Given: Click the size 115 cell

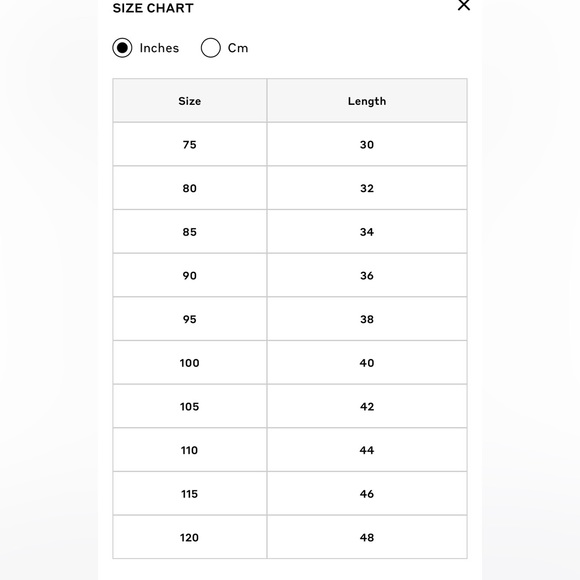Looking at the screenshot, I should [190, 493].
